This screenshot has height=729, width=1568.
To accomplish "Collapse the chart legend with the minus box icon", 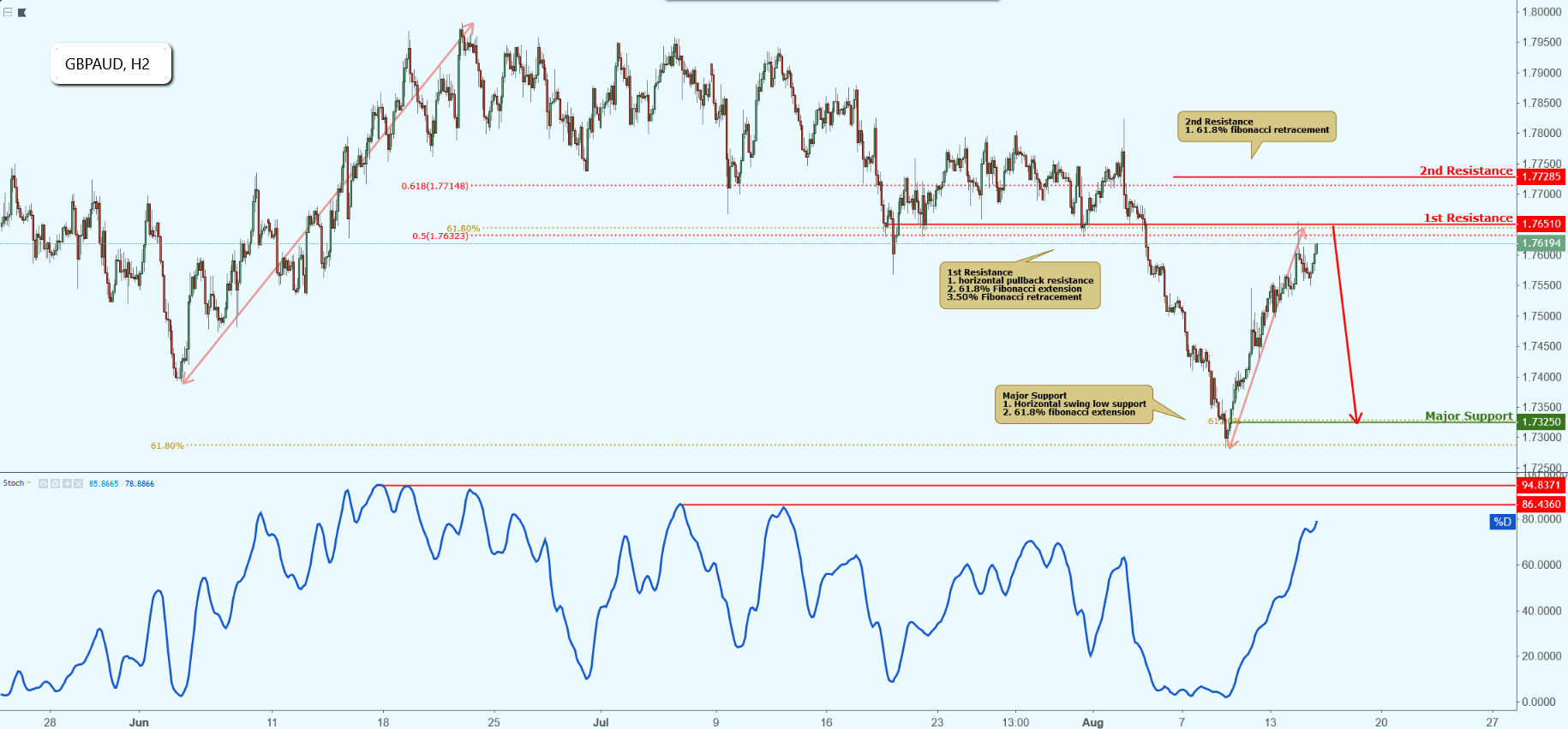I will point(8,12).
